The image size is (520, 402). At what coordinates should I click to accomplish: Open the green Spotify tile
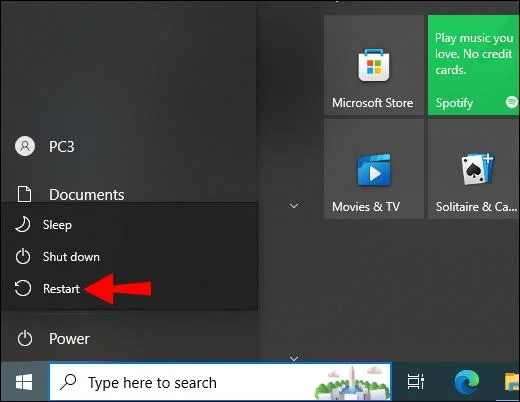474,65
